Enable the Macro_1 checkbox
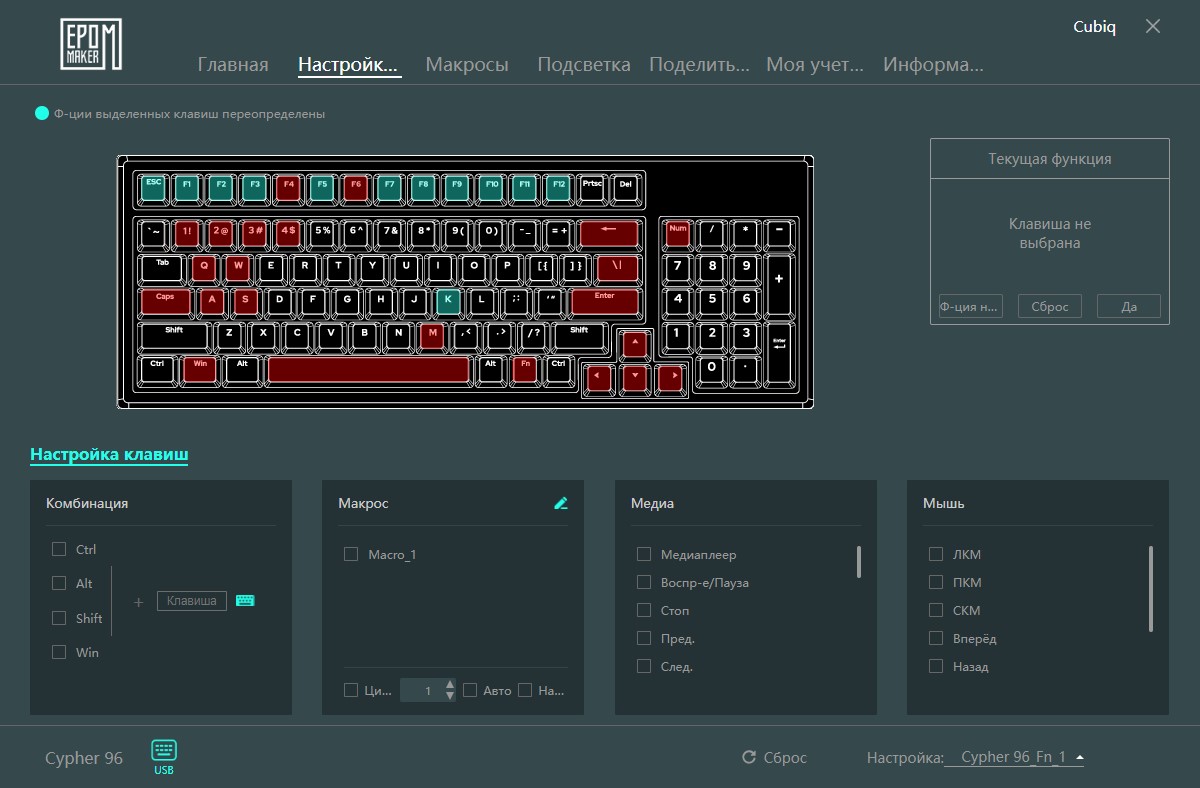This screenshot has width=1200, height=788. click(x=351, y=554)
